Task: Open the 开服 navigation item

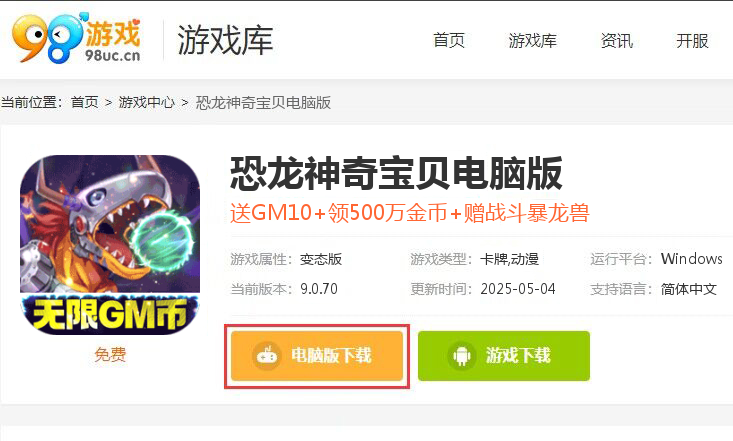Action: click(692, 41)
